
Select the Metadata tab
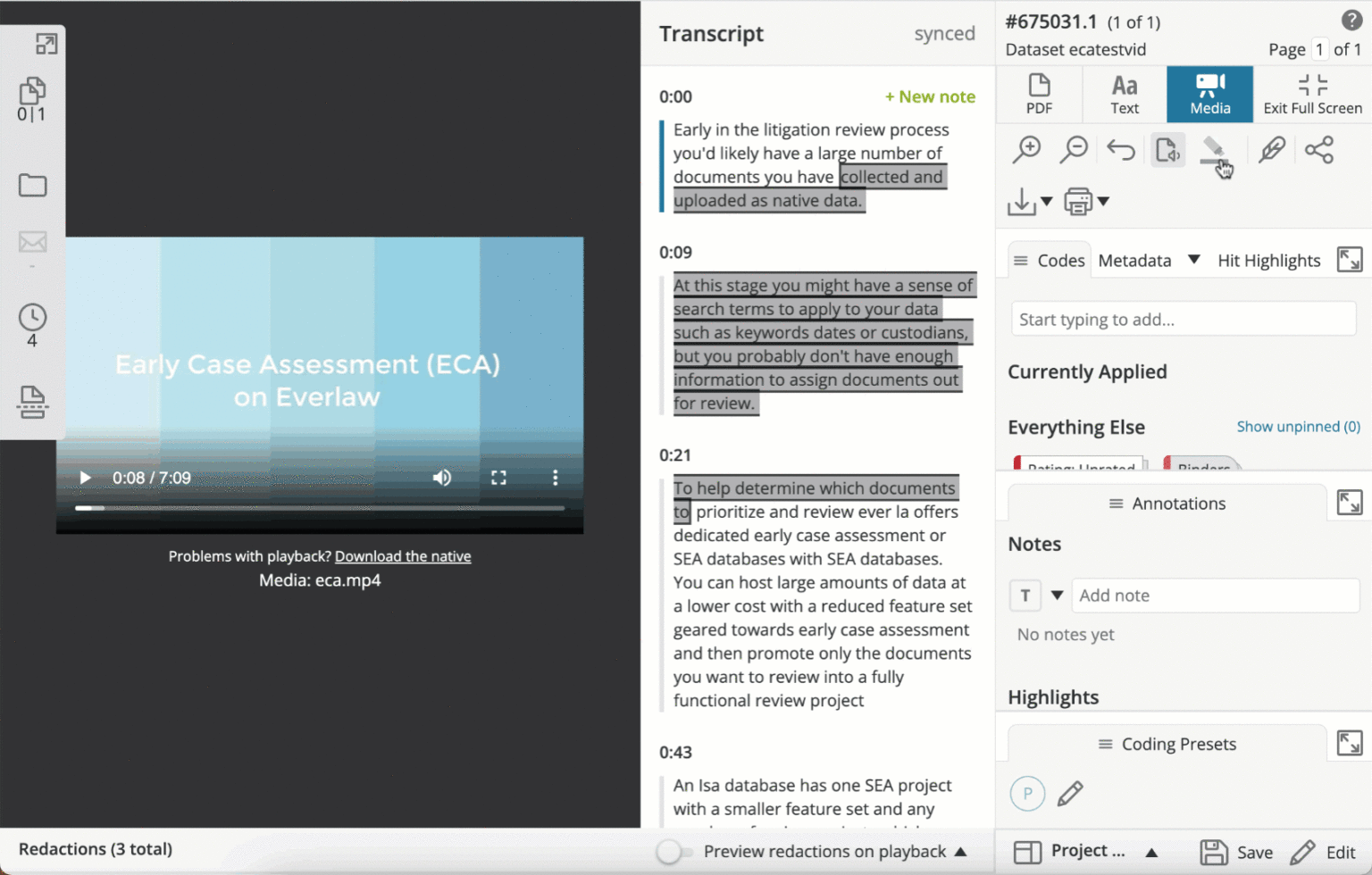coord(1134,261)
